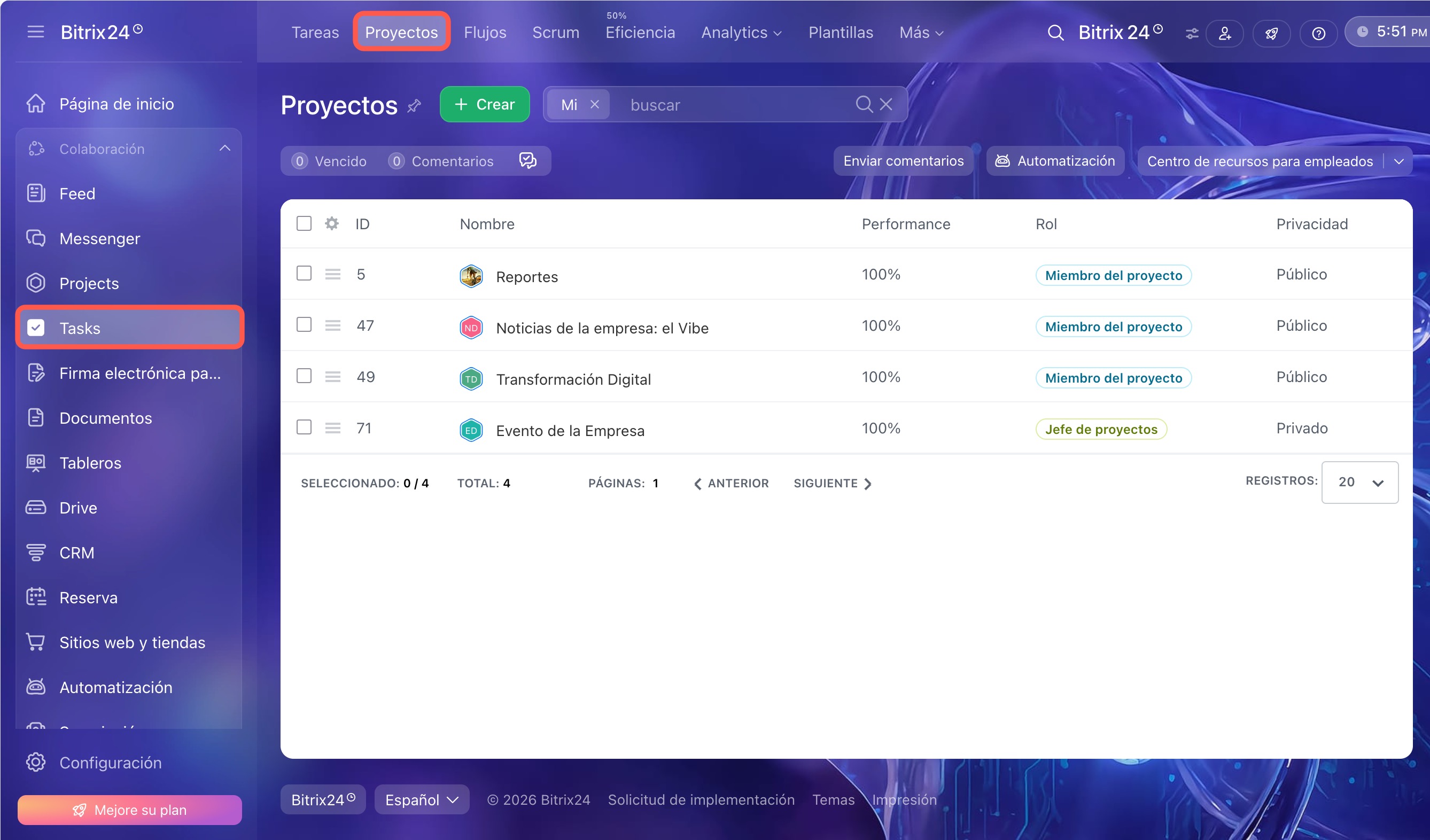Screen dimensions: 1430x840
Task: Open Reserva in the sidebar
Action: tap(129, 597)
